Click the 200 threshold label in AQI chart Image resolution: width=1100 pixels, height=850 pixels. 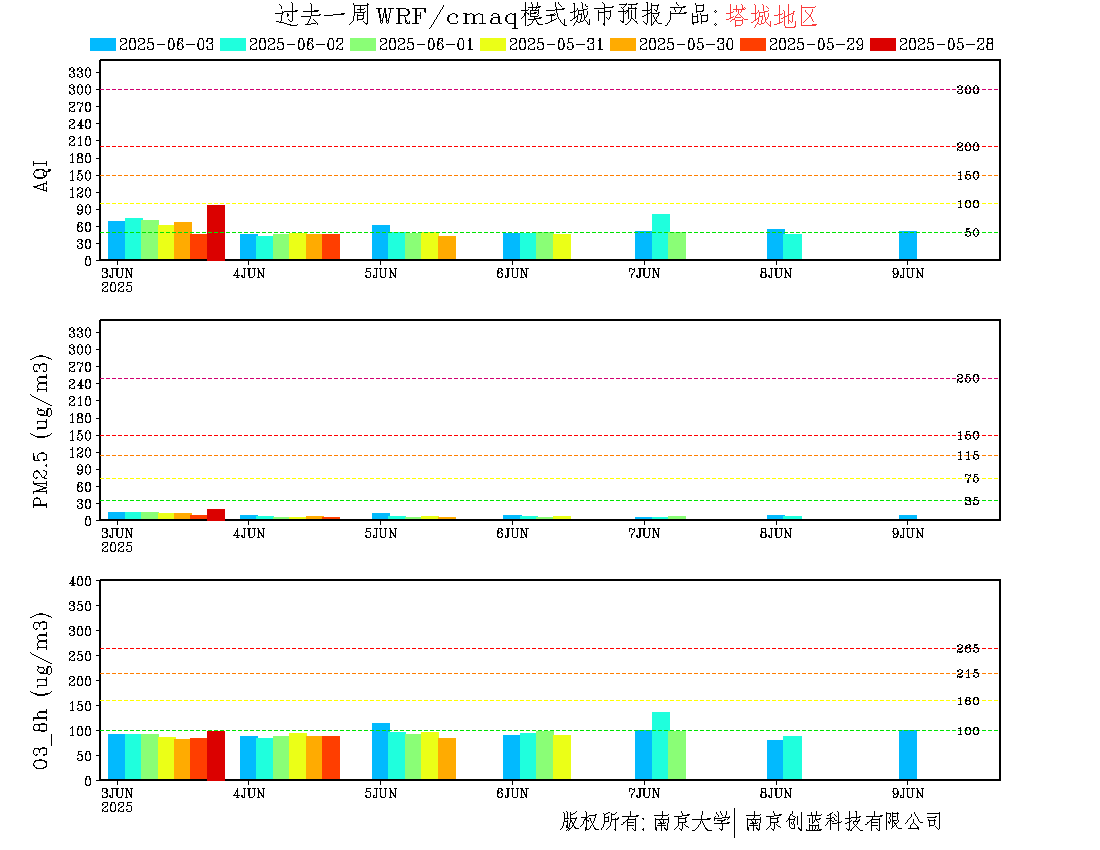click(968, 147)
